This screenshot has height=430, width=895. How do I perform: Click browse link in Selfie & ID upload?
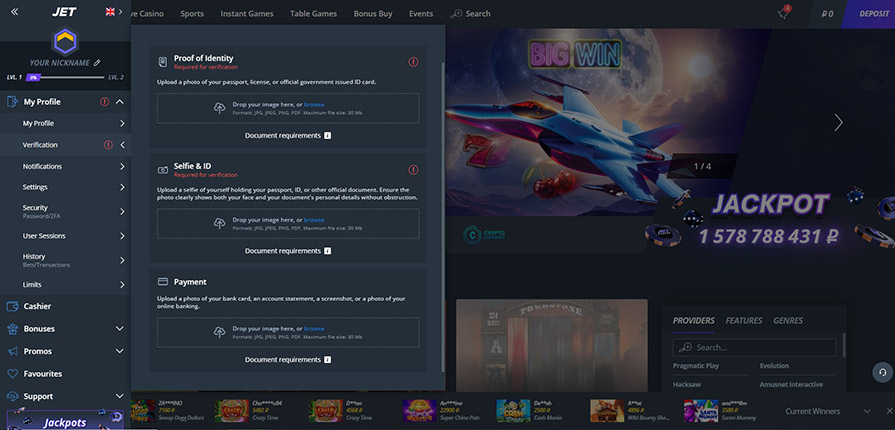point(314,220)
